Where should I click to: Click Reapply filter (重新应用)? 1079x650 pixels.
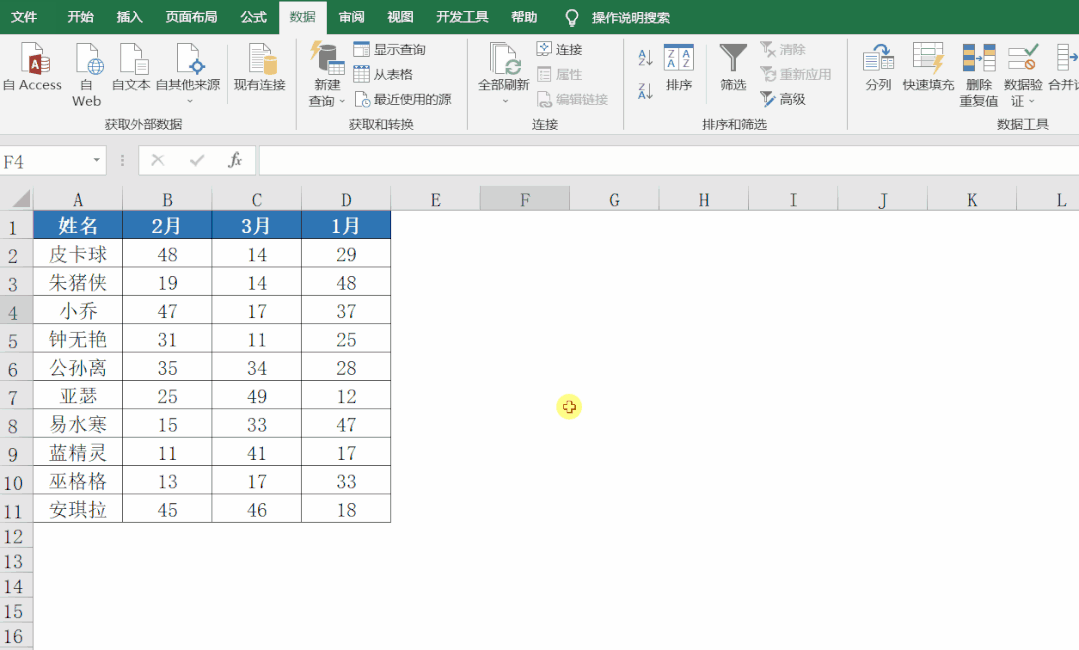796,74
